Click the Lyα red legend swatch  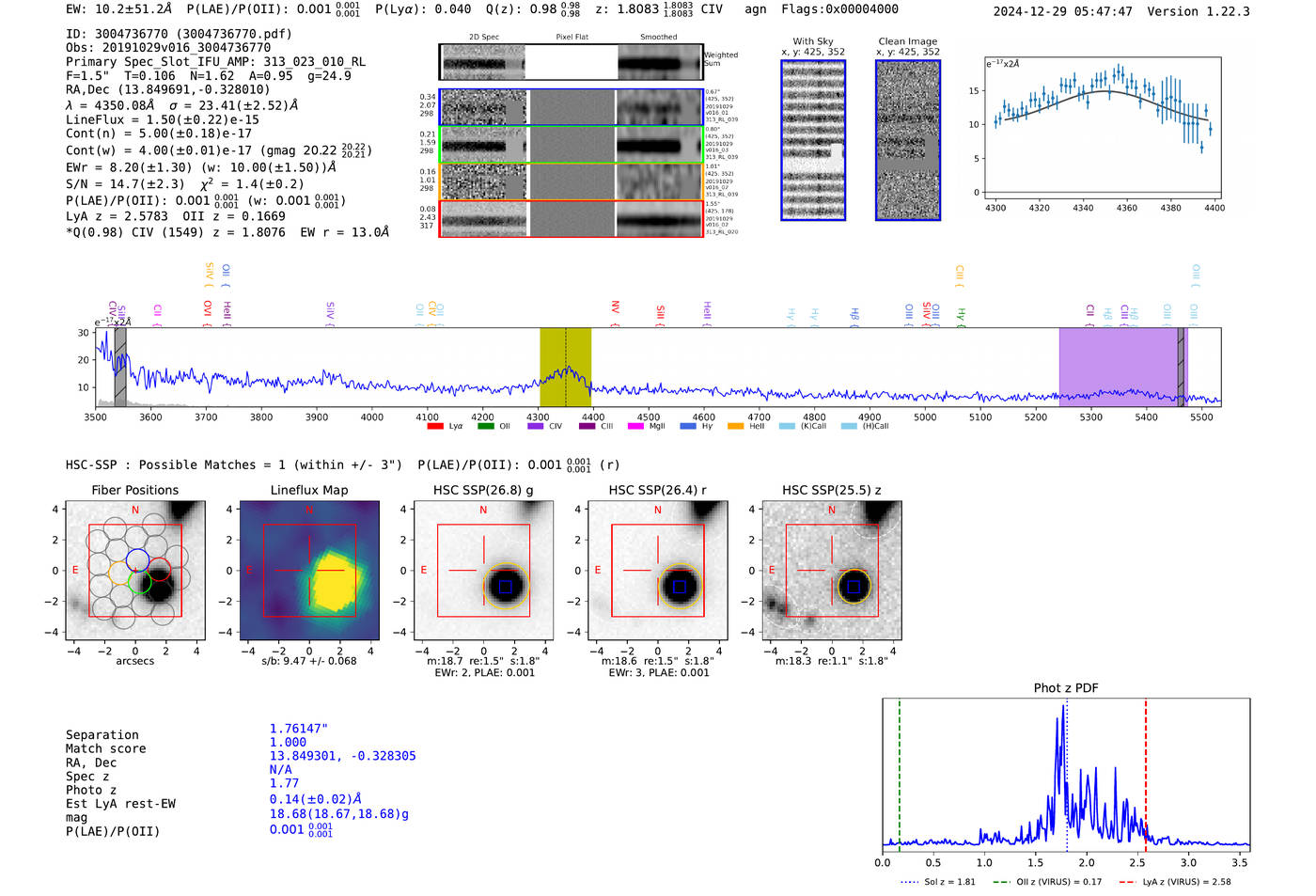pyautogui.click(x=434, y=426)
